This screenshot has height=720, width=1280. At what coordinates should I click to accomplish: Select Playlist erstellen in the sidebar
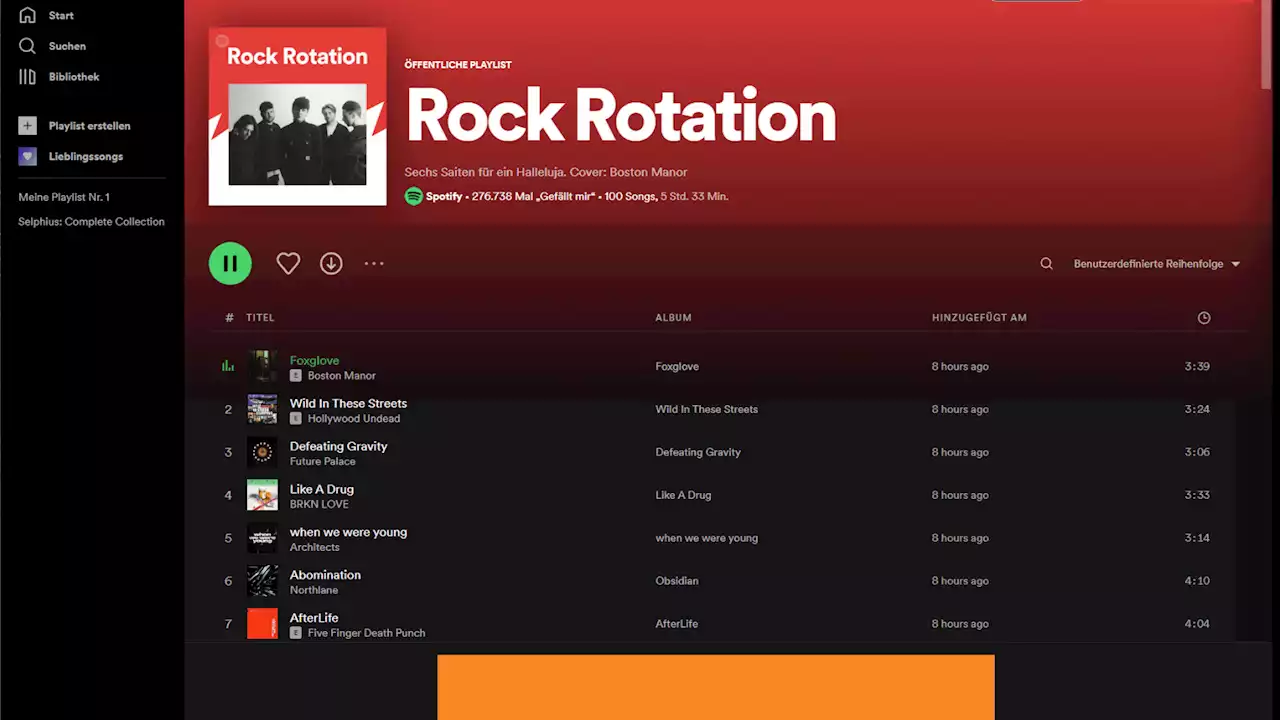pos(89,126)
